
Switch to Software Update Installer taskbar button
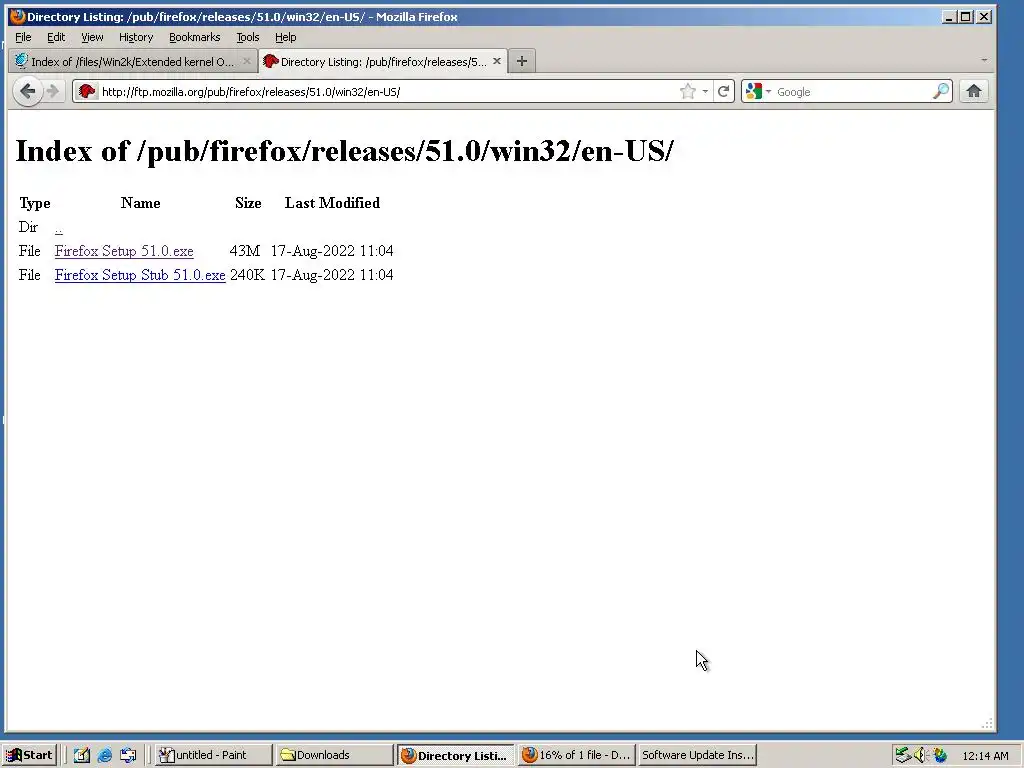point(697,755)
